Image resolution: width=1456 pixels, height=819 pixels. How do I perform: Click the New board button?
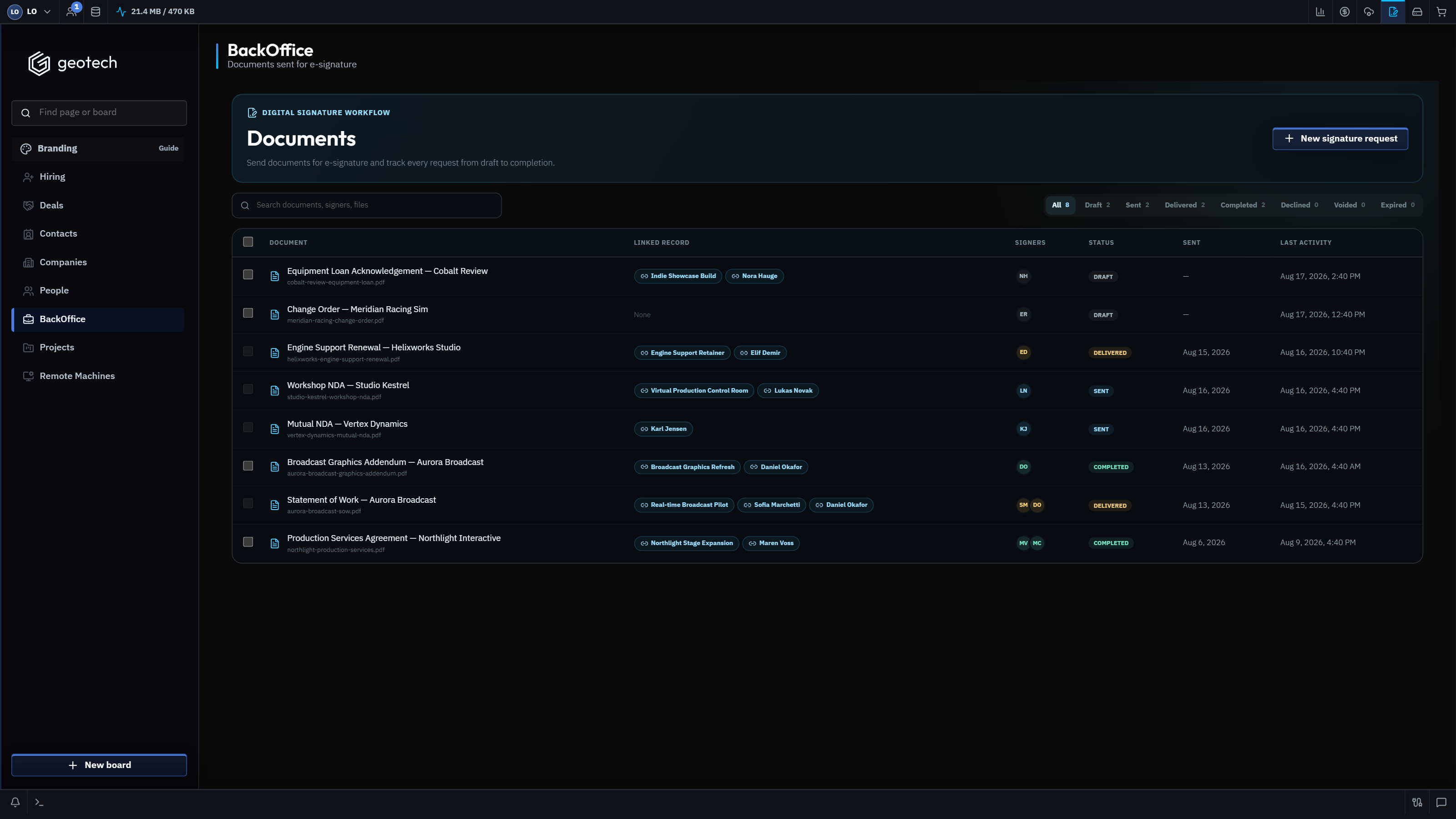pyautogui.click(x=99, y=765)
